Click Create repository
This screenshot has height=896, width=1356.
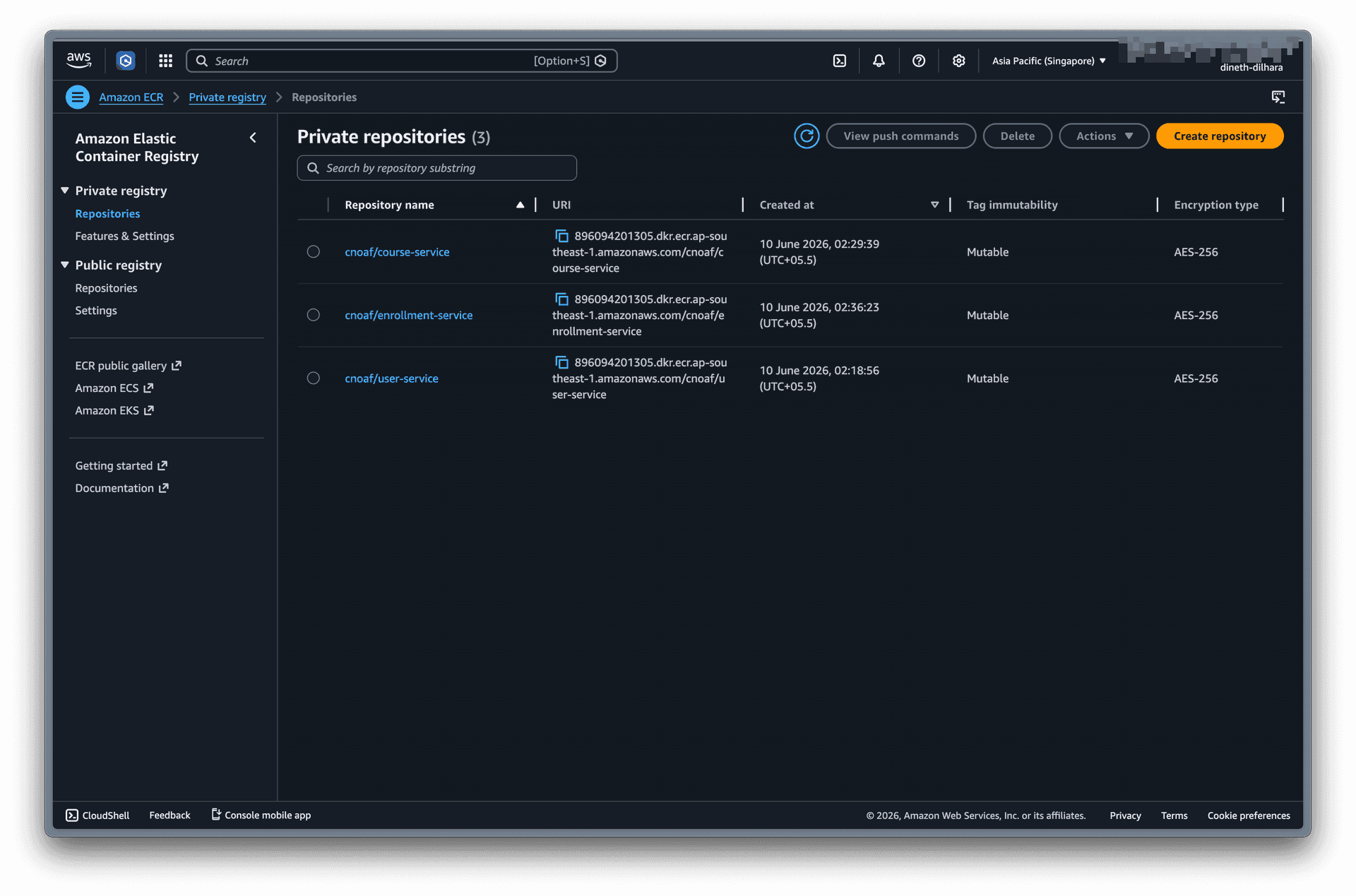[1220, 136]
